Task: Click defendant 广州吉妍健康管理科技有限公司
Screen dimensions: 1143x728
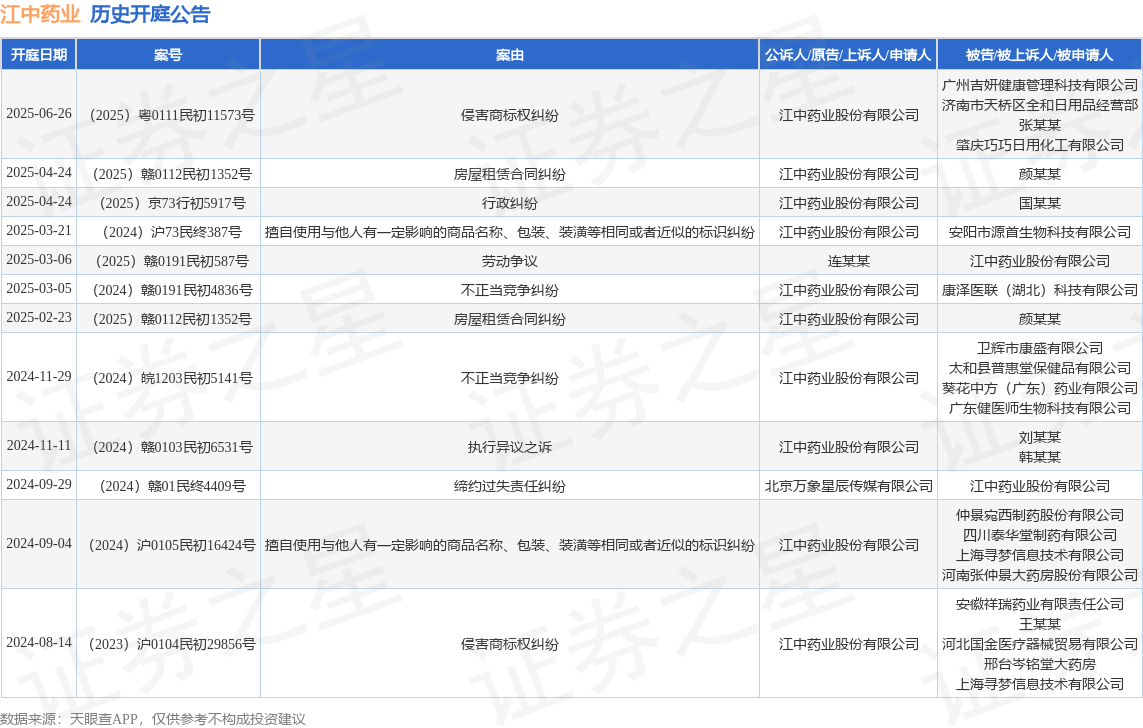Action: tap(1039, 85)
